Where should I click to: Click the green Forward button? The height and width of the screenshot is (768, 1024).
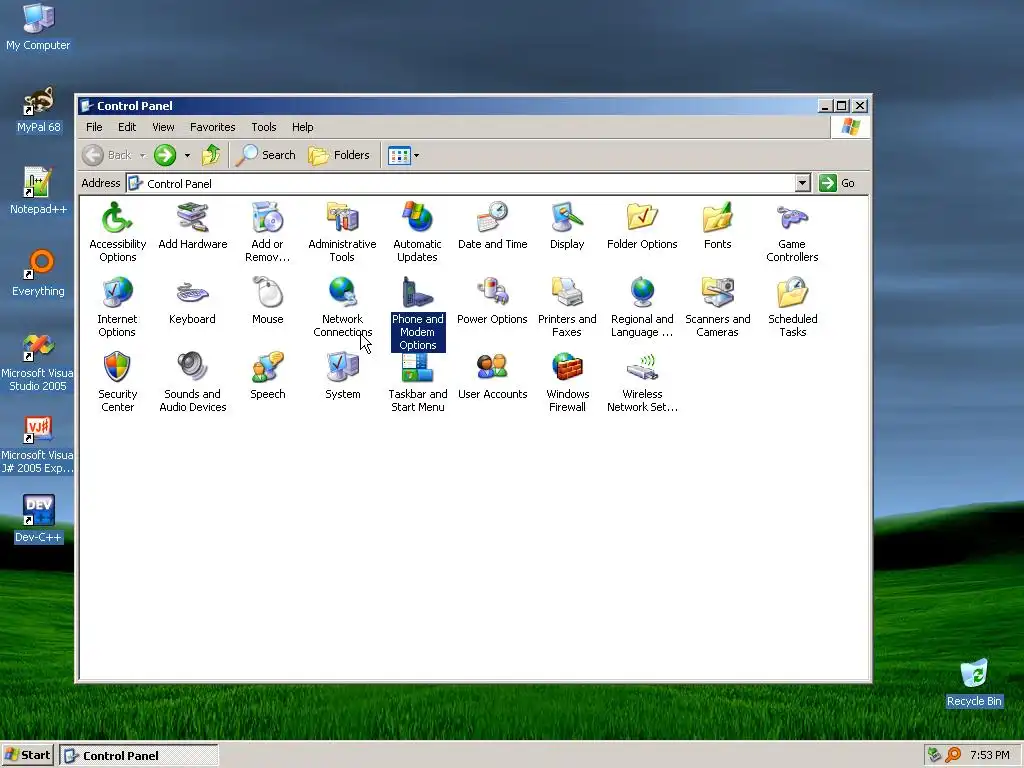165,155
